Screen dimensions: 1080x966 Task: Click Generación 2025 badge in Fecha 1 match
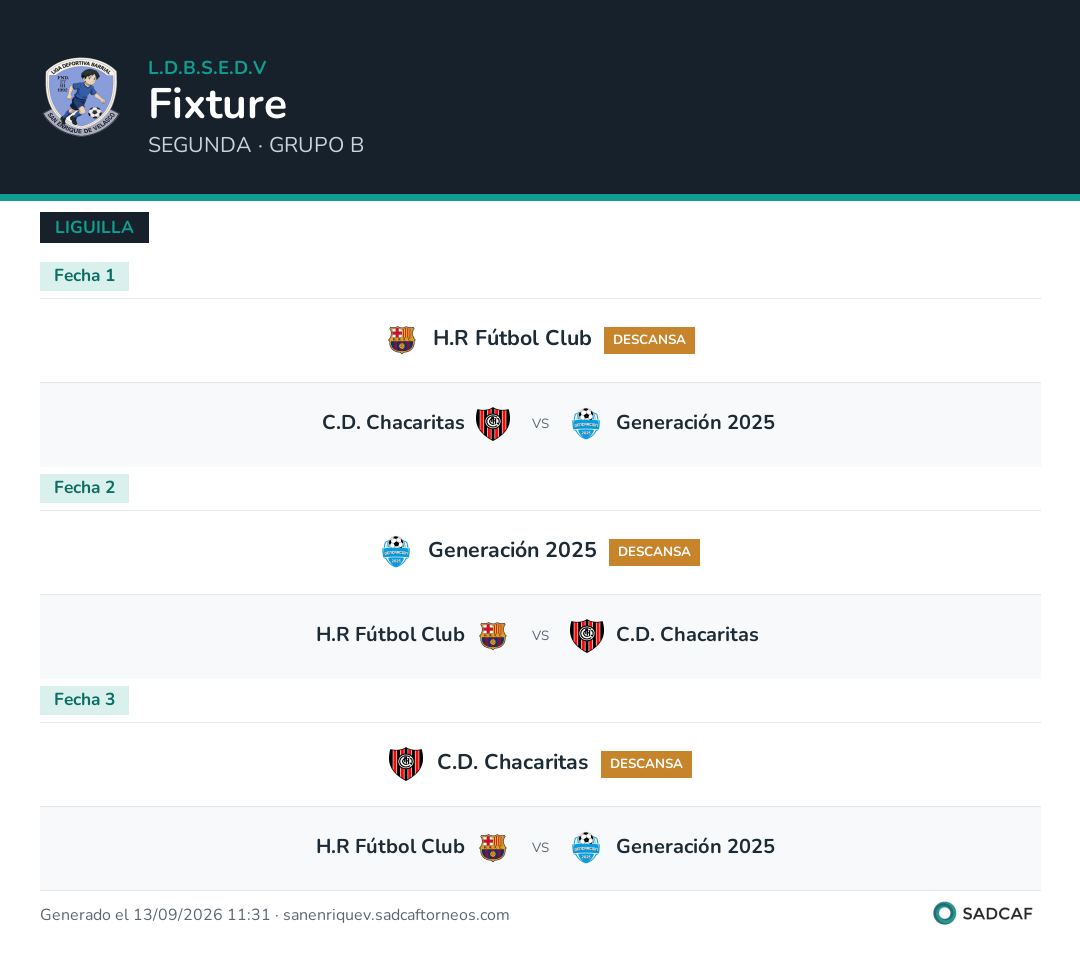click(586, 423)
